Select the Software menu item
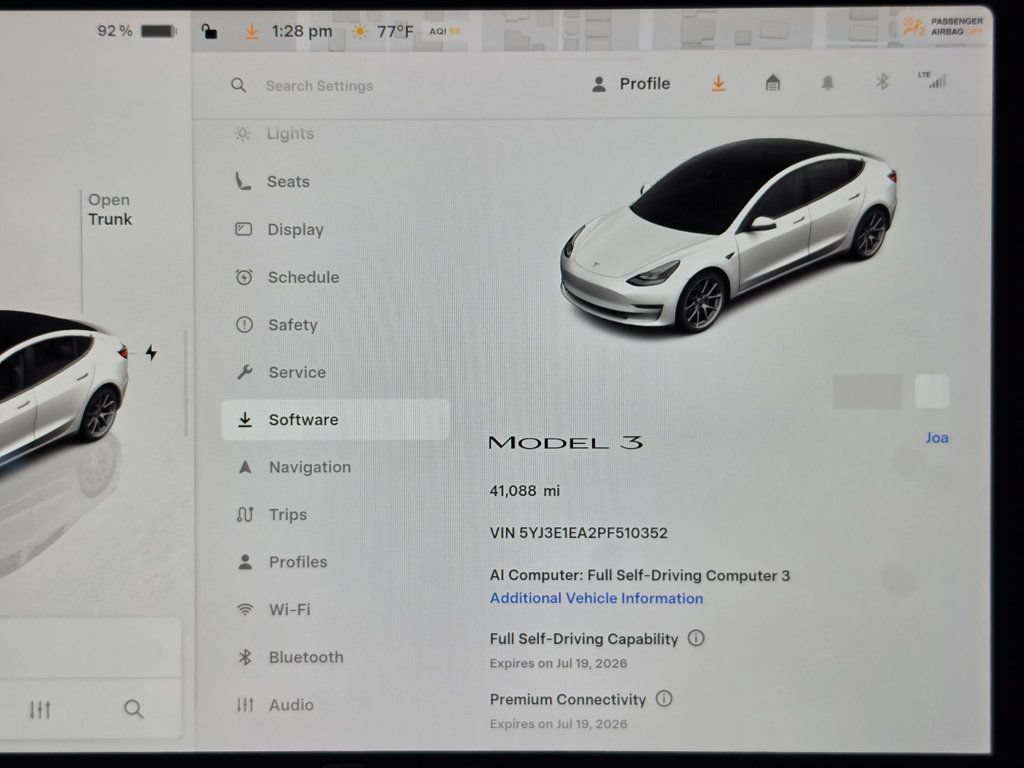 click(x=335, y=419)
